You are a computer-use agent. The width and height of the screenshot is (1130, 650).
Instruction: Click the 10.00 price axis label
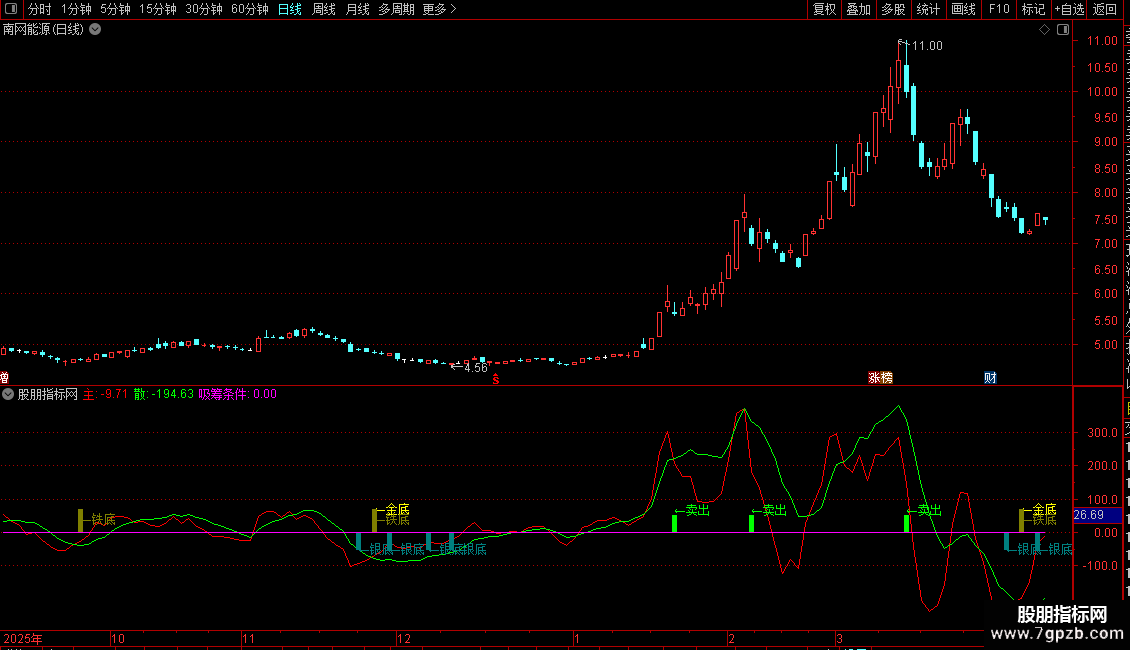[x=1102, y=92]
